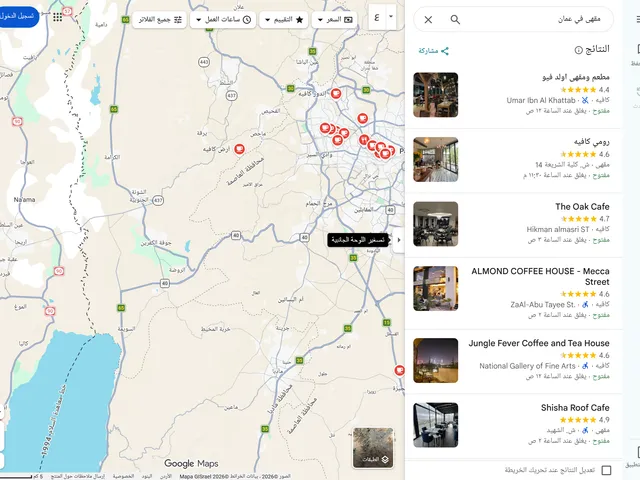Click the banknote icon in السعر filter
Screen dimensions: 640x480
(348, 20)
